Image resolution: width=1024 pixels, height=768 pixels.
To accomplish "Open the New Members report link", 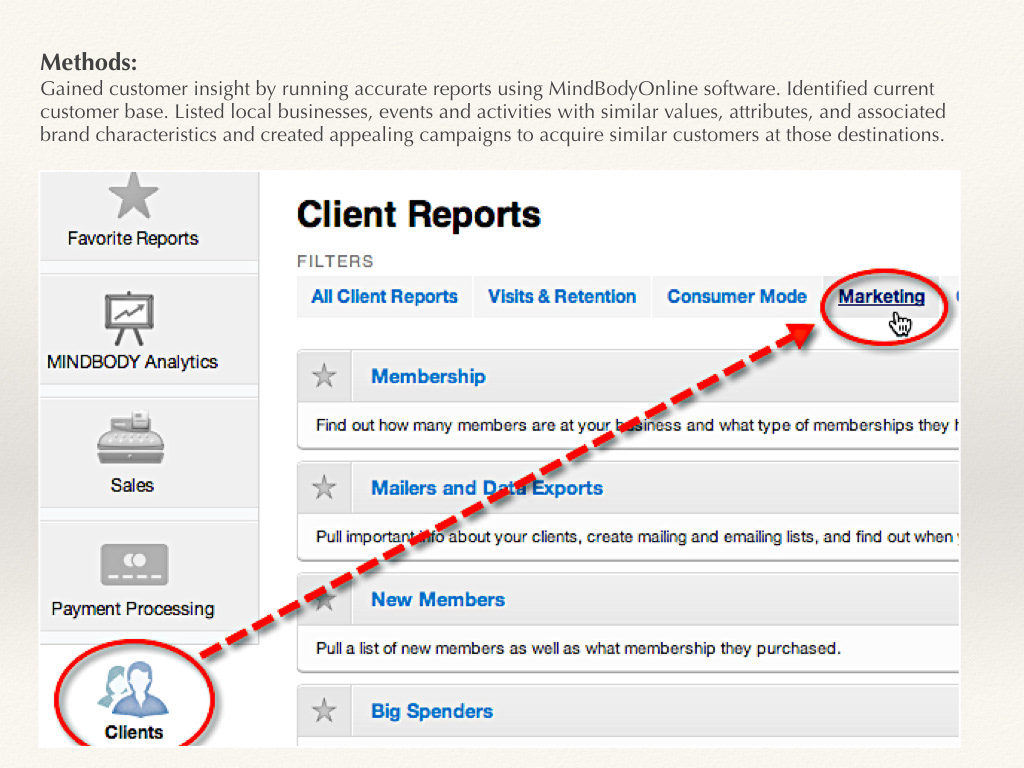I will [x=438, y=600].
